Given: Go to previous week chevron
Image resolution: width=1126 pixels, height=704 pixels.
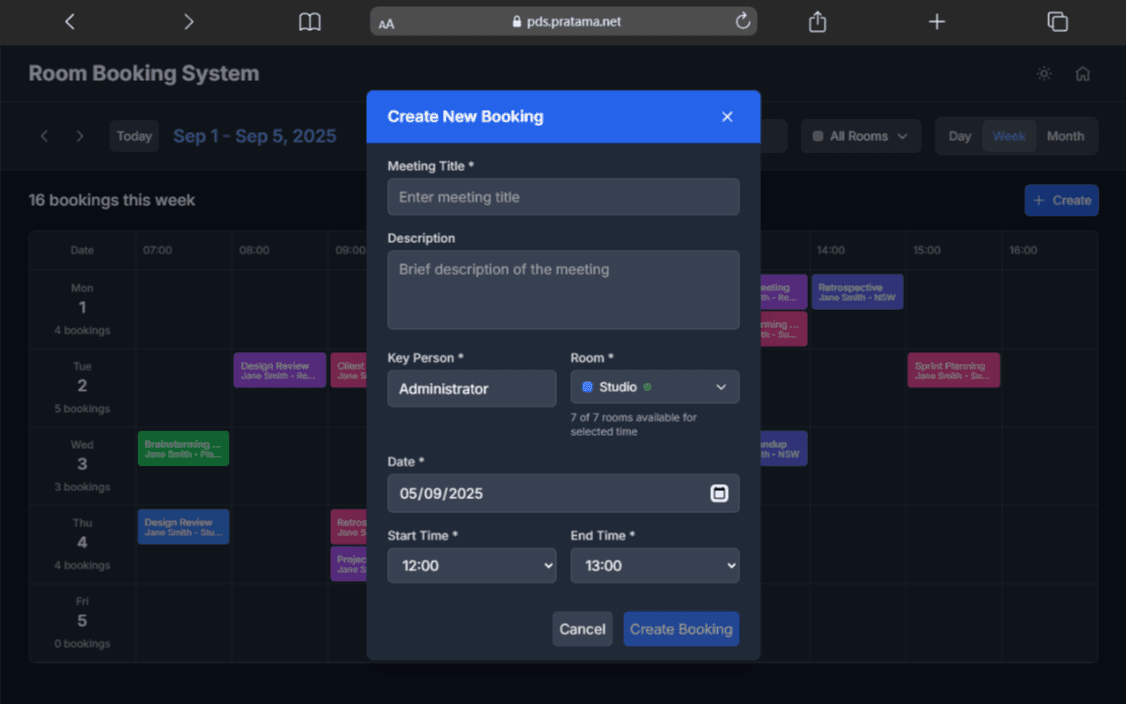Looking at the screenshot, I should click(x=45, y=136).
